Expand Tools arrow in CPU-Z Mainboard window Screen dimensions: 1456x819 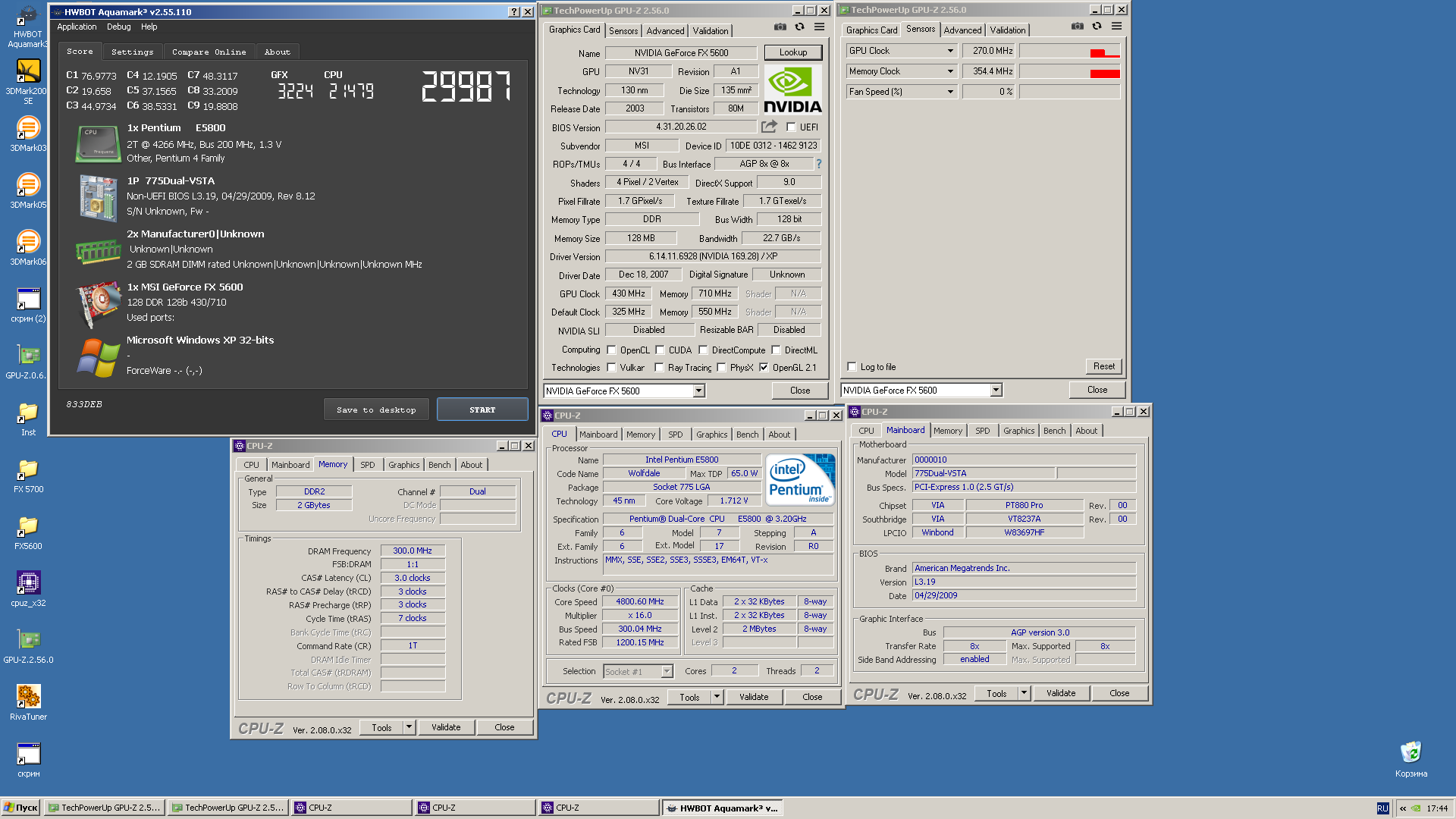point(1024,693)
